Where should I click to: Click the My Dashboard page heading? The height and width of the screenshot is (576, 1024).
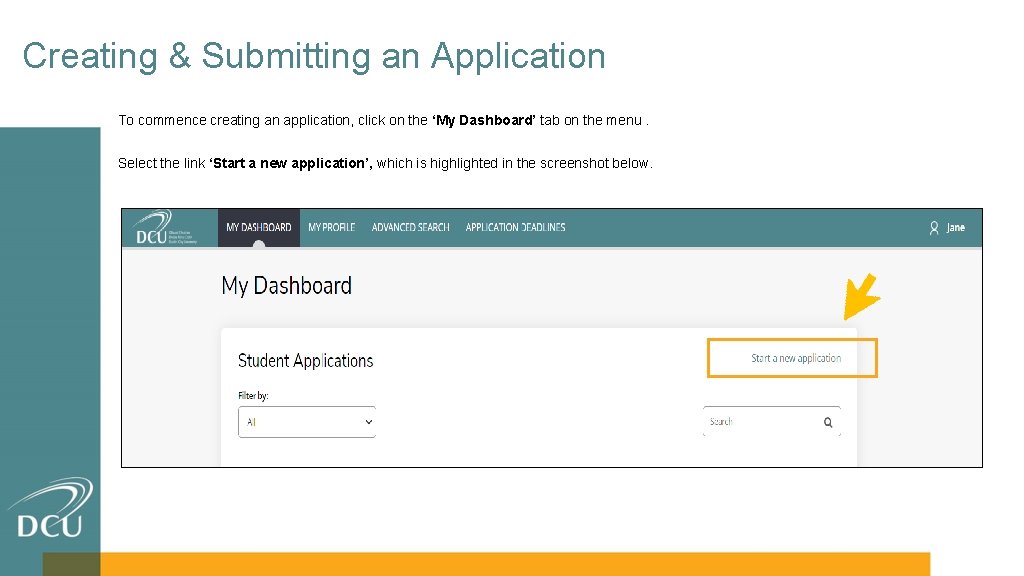click(x=287, y=285)
